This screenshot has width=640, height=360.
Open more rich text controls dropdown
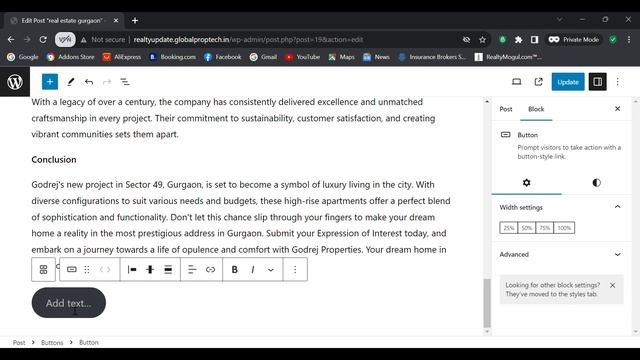click(x=271, y=269)
